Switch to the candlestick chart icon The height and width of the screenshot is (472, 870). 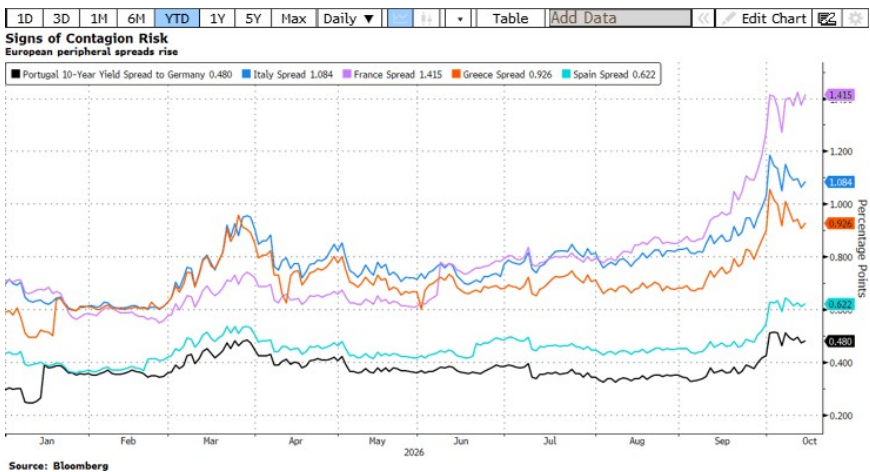pos(426,18)
